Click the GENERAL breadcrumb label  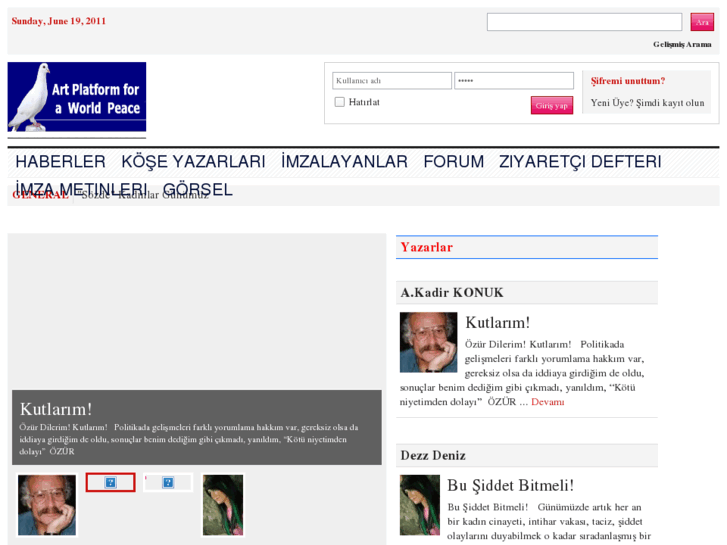coord(40,195)
